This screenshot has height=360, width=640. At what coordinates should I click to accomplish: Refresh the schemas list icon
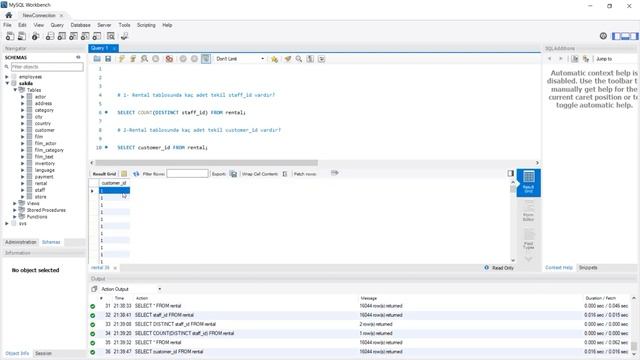pos(78,58)
